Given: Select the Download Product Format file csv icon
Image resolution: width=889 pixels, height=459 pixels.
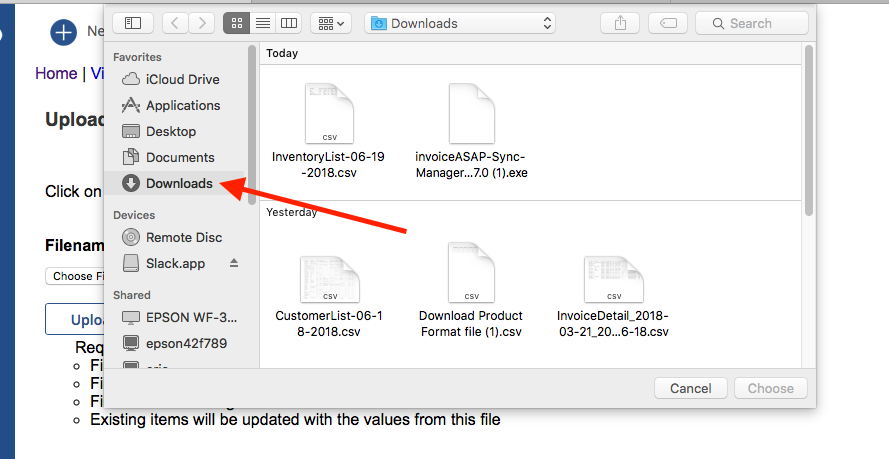Looking at the screenshot, I should click(471, 272).
